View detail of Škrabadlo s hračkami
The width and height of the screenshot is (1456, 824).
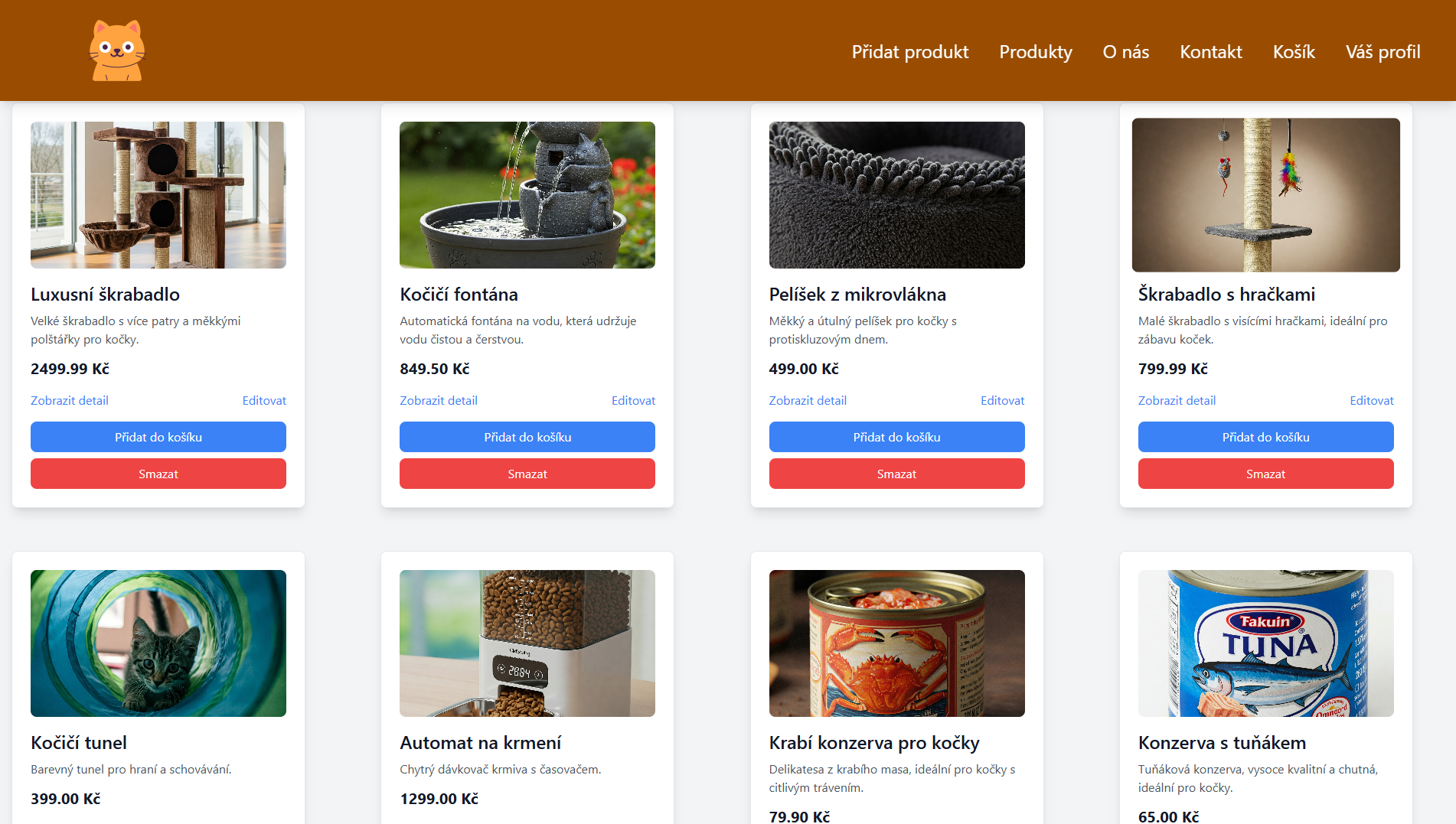[1177, 400]
